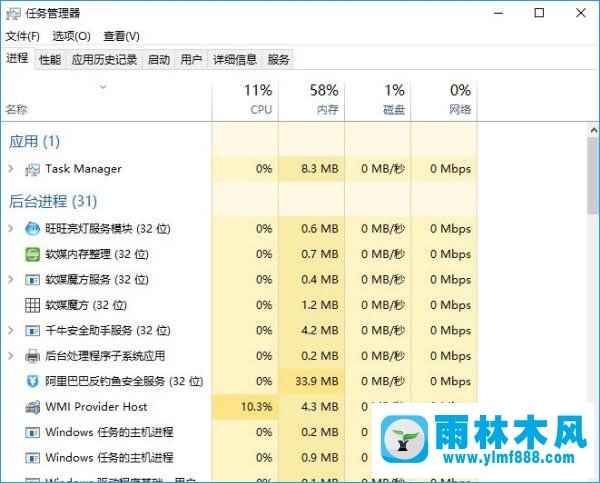Click the 阿里巴巴反钓鱼安全服务 shield icon

pyautogui.click(x=32, y=381)
